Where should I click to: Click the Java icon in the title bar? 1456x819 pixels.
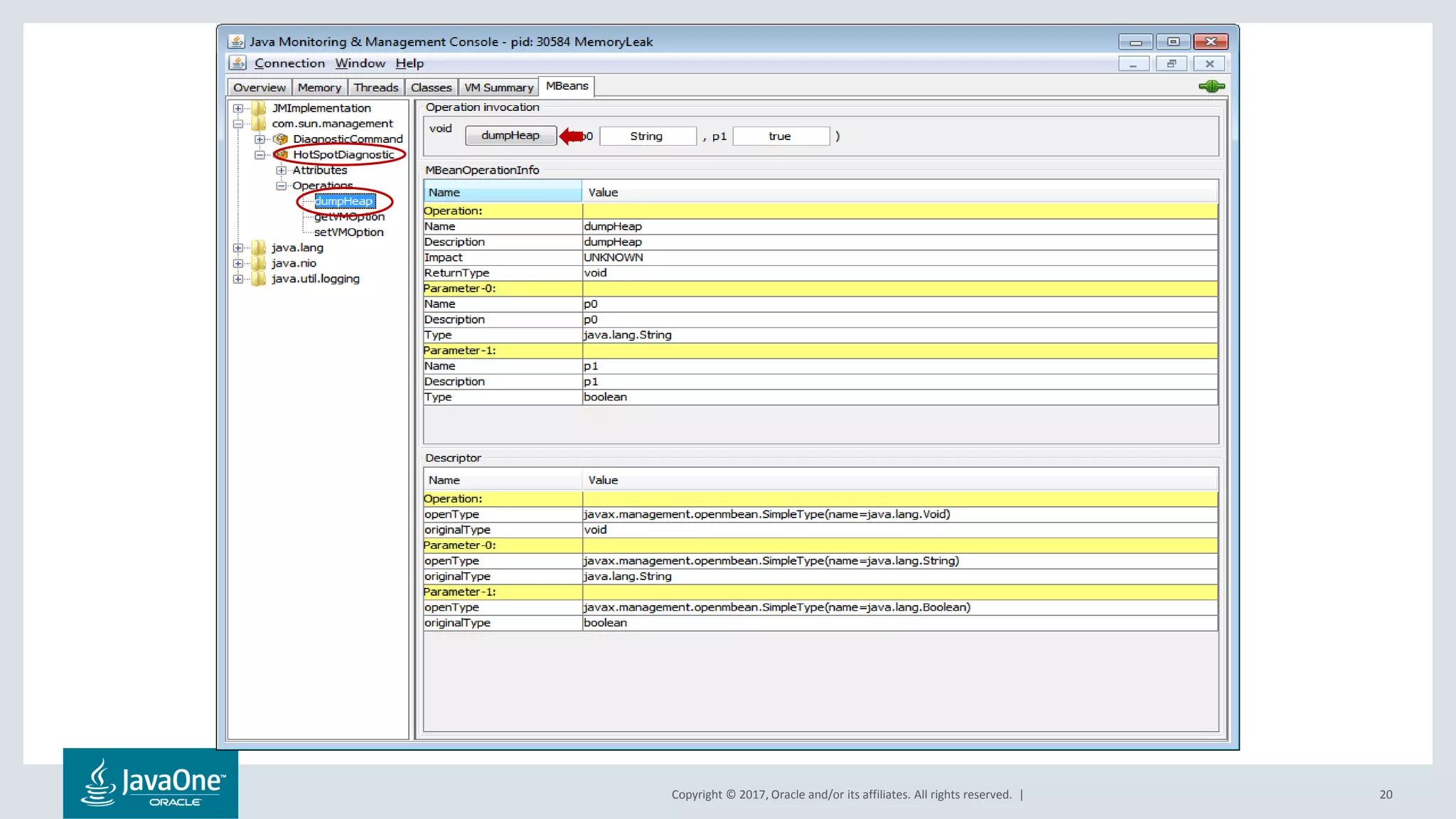[237, 41]
